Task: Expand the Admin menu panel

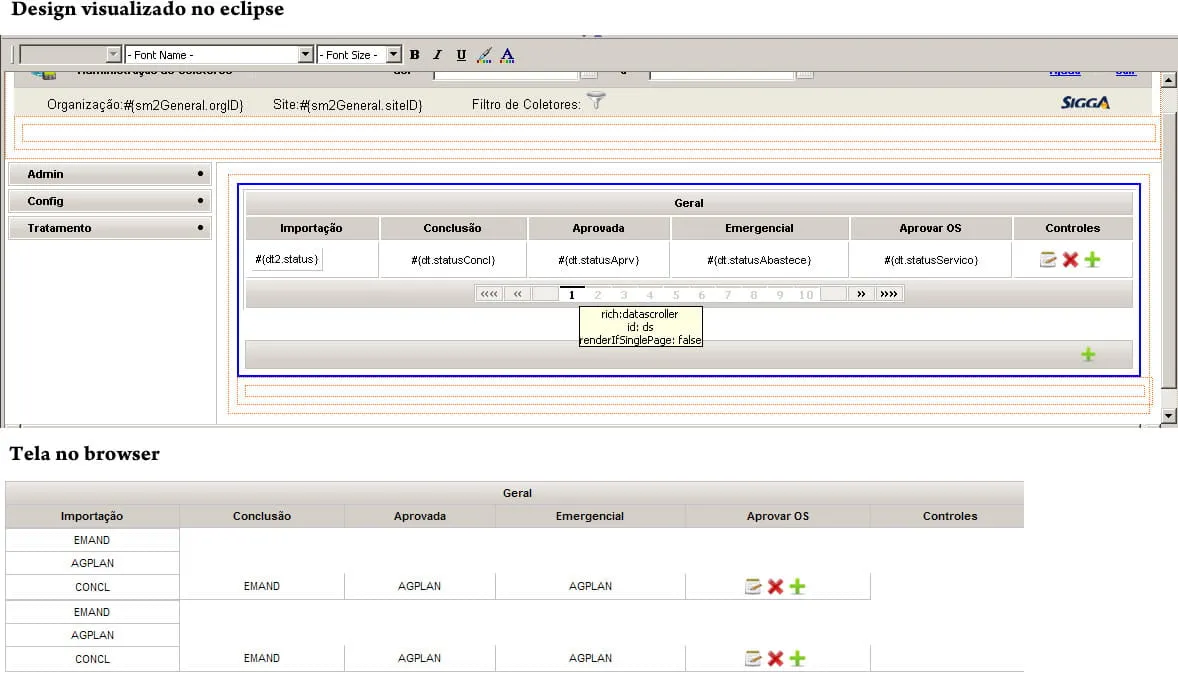Action: 109,174
